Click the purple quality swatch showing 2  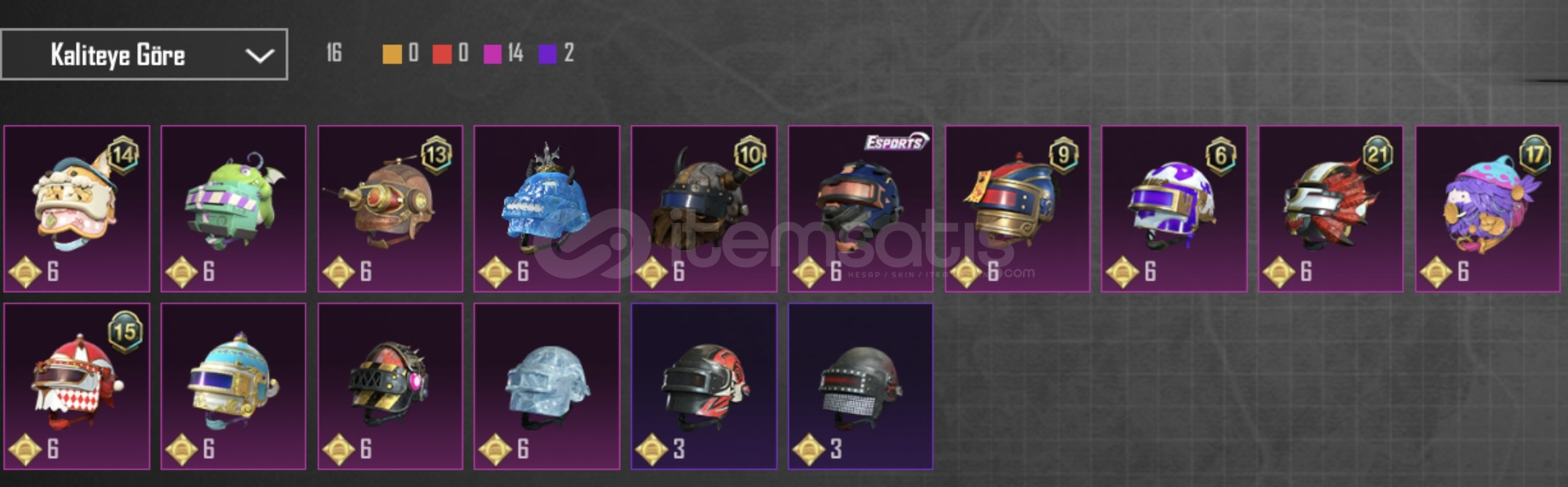548,54
